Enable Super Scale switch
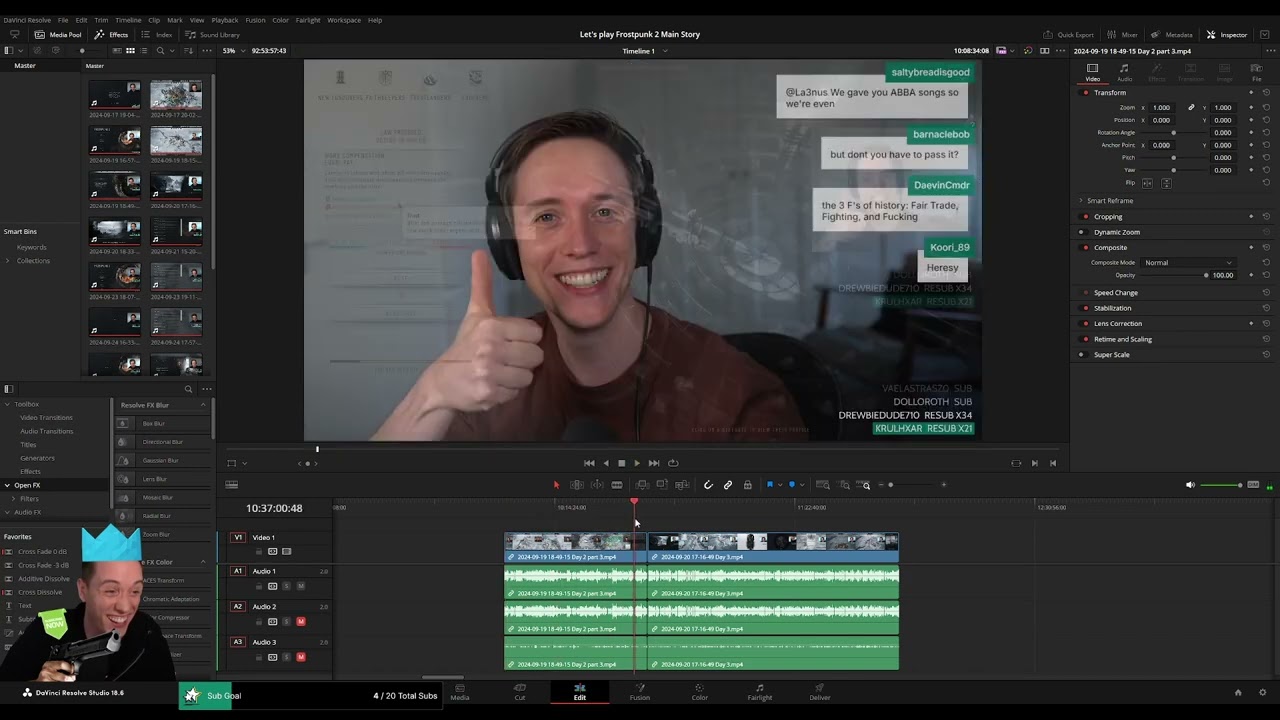Screen dimensions: 1280x720 tap(1085, 354)
